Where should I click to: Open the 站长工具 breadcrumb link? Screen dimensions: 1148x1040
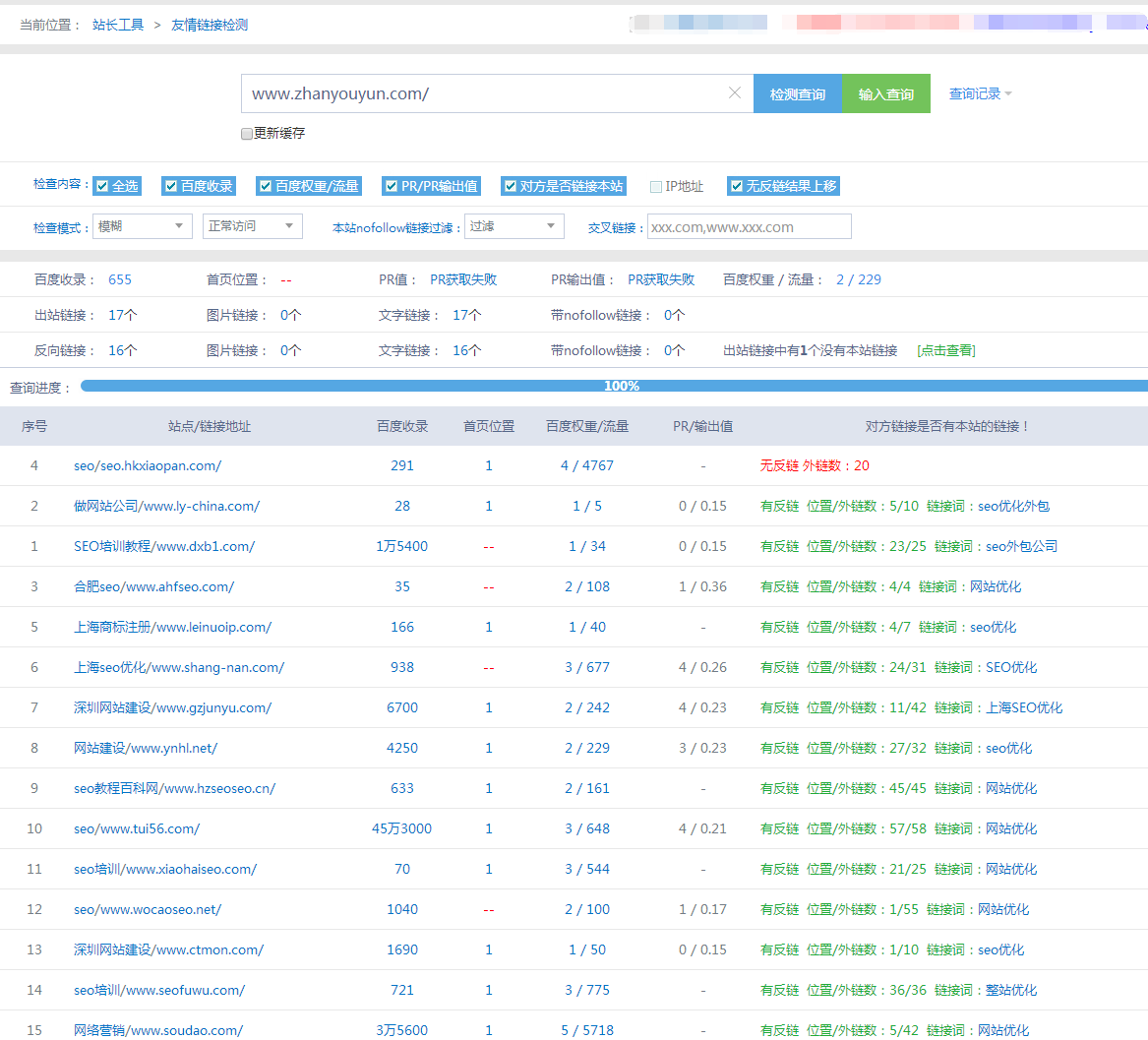click(118, 25)
